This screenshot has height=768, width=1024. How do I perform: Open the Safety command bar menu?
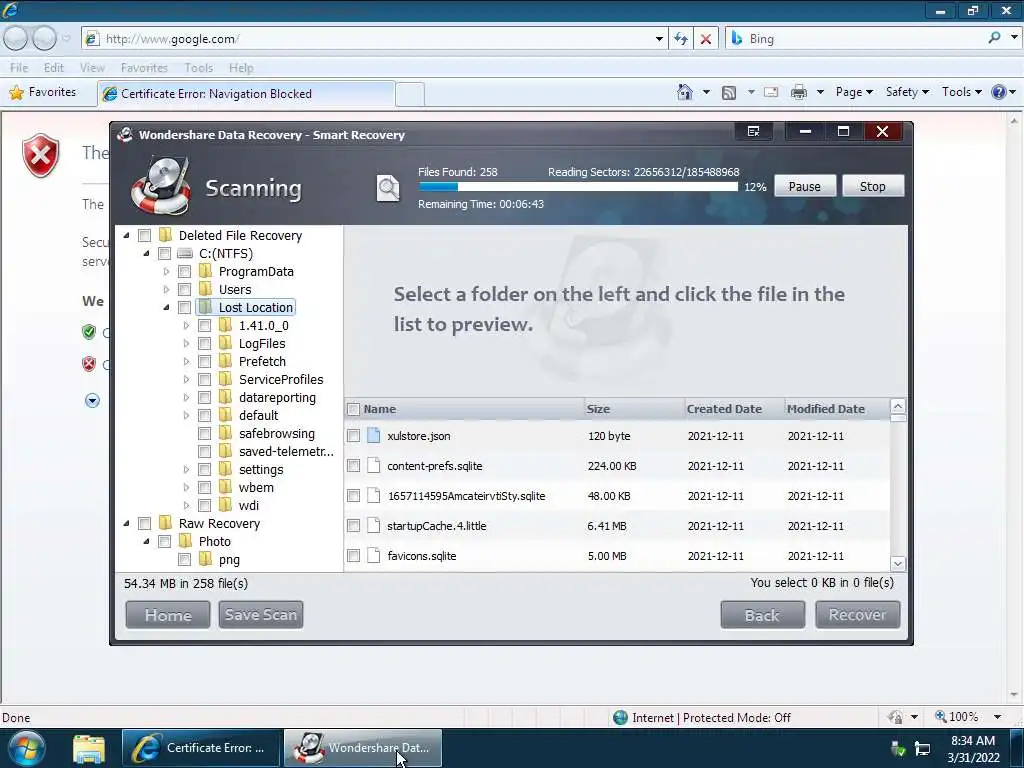[906, 92]
